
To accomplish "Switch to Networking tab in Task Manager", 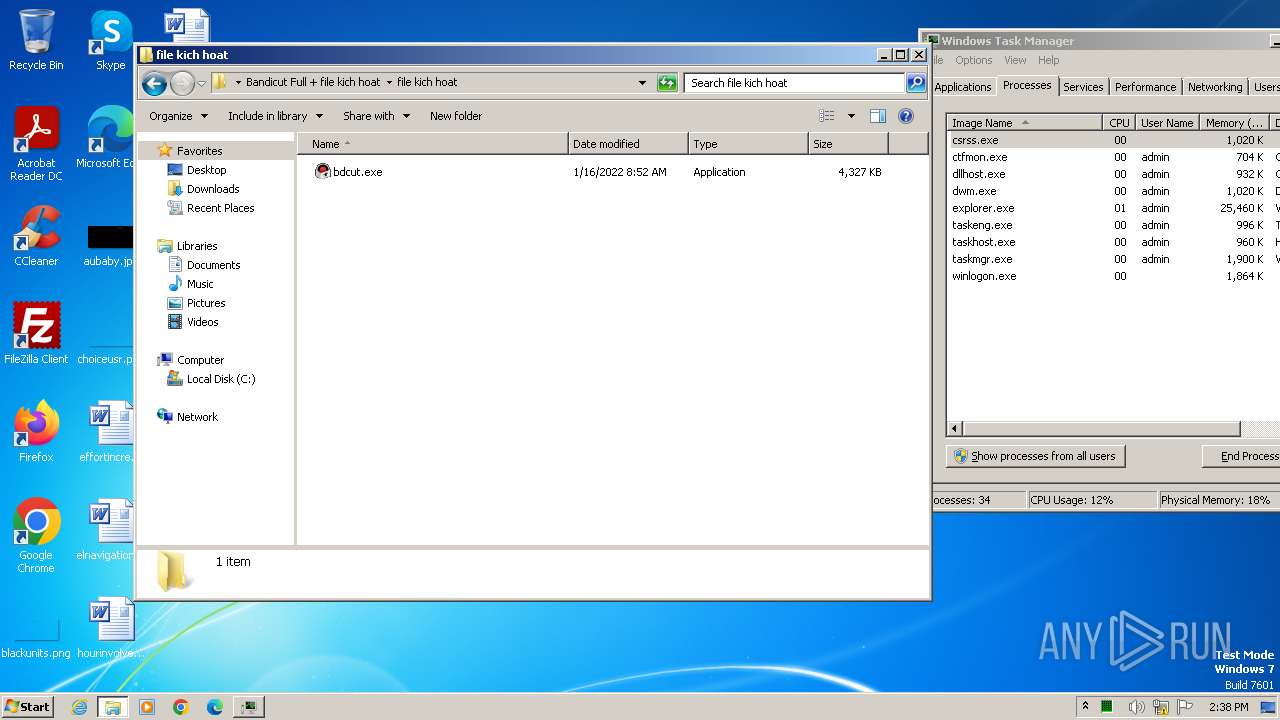I will [1215, 87].
